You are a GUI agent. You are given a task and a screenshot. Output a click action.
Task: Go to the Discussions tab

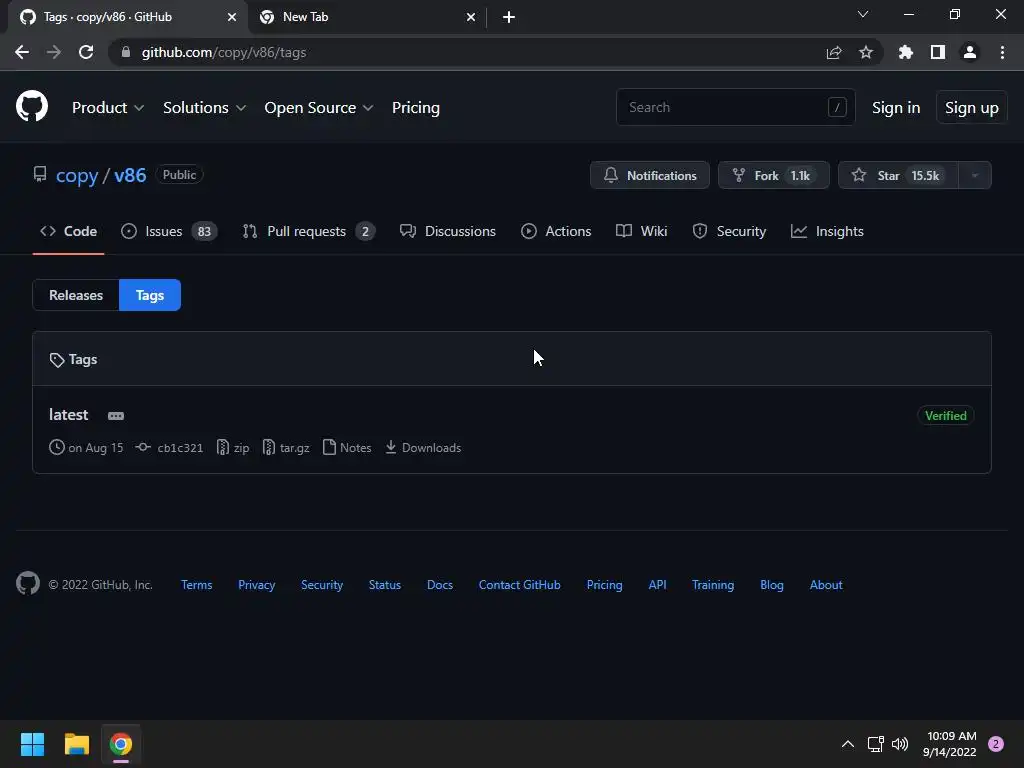448,231
